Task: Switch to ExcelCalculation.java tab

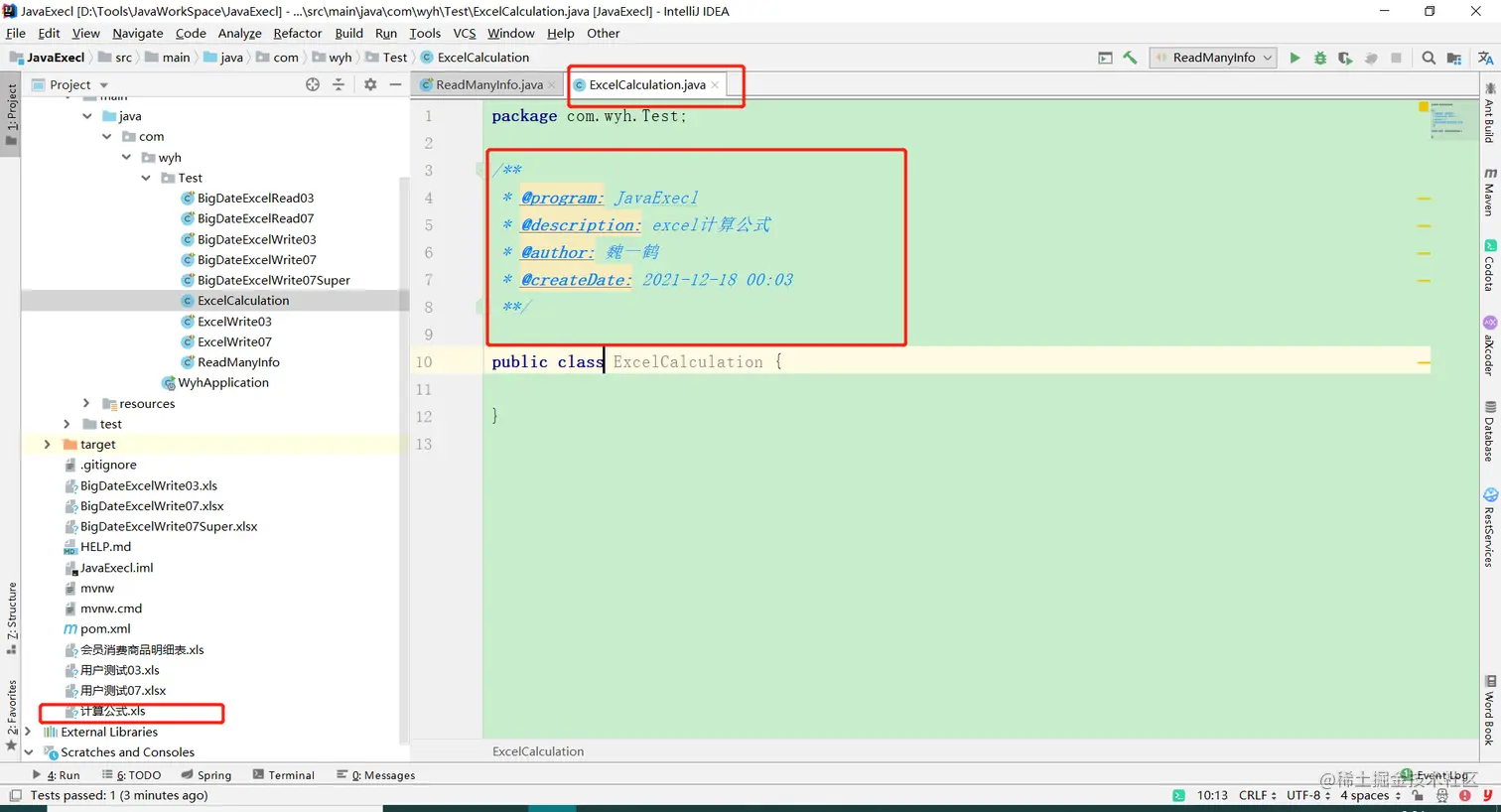Action: coord(647,85)
